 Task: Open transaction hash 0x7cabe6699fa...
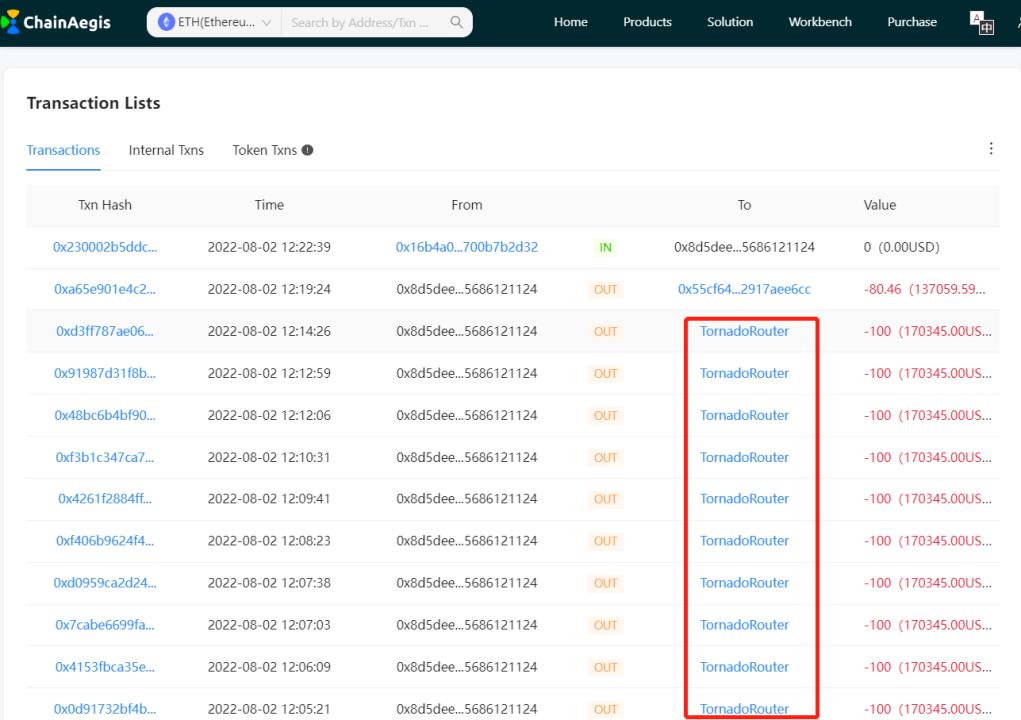point(105,625)
